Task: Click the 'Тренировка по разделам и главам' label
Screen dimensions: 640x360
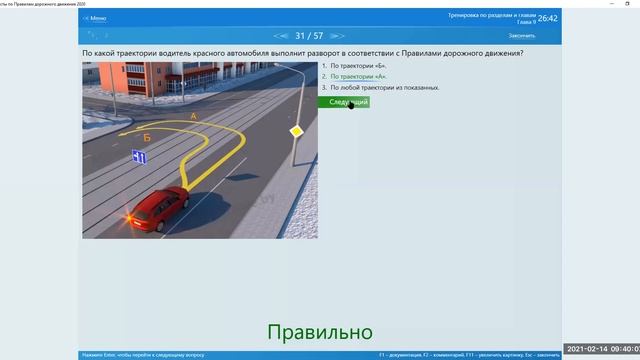Action: (492, 15)
